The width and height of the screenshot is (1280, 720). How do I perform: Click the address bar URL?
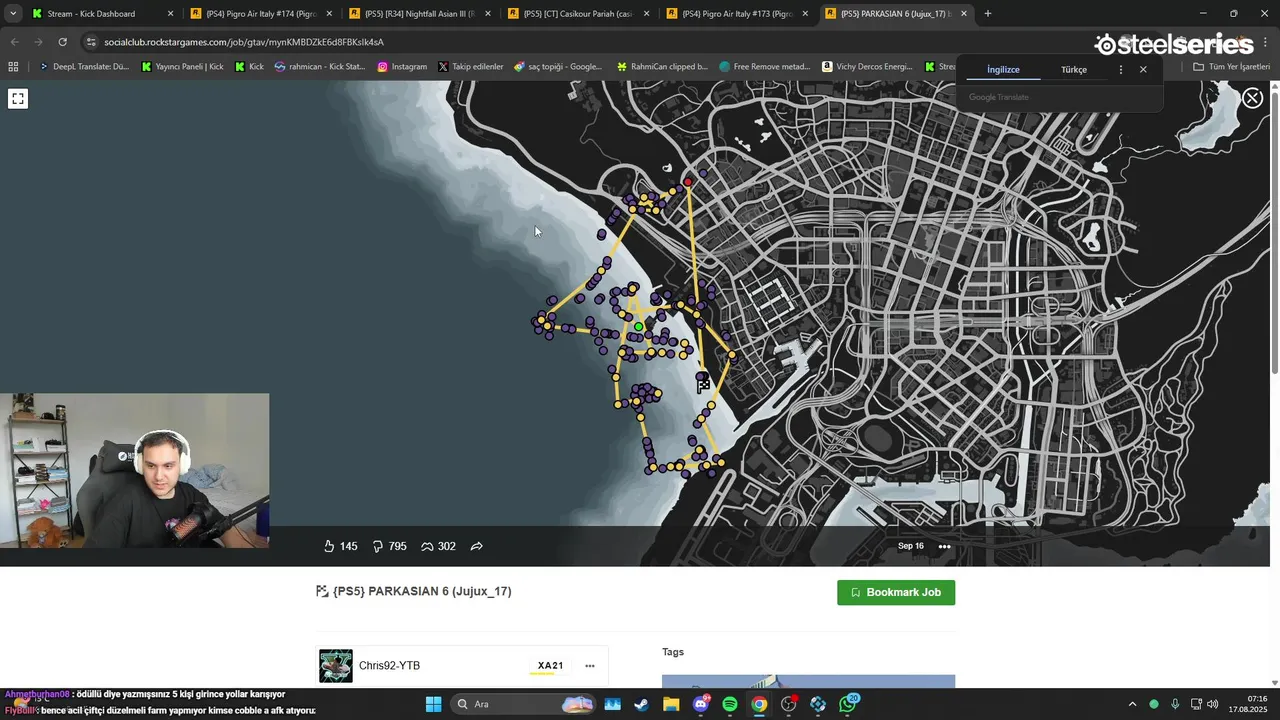[244, 42]
